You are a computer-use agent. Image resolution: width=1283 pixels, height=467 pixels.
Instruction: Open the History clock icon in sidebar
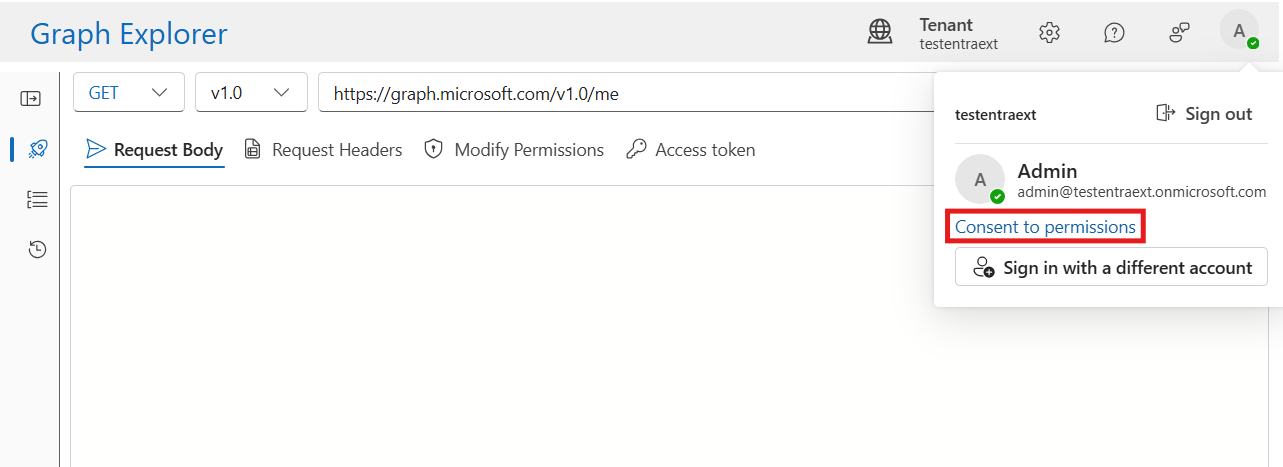tap(37, 249)
